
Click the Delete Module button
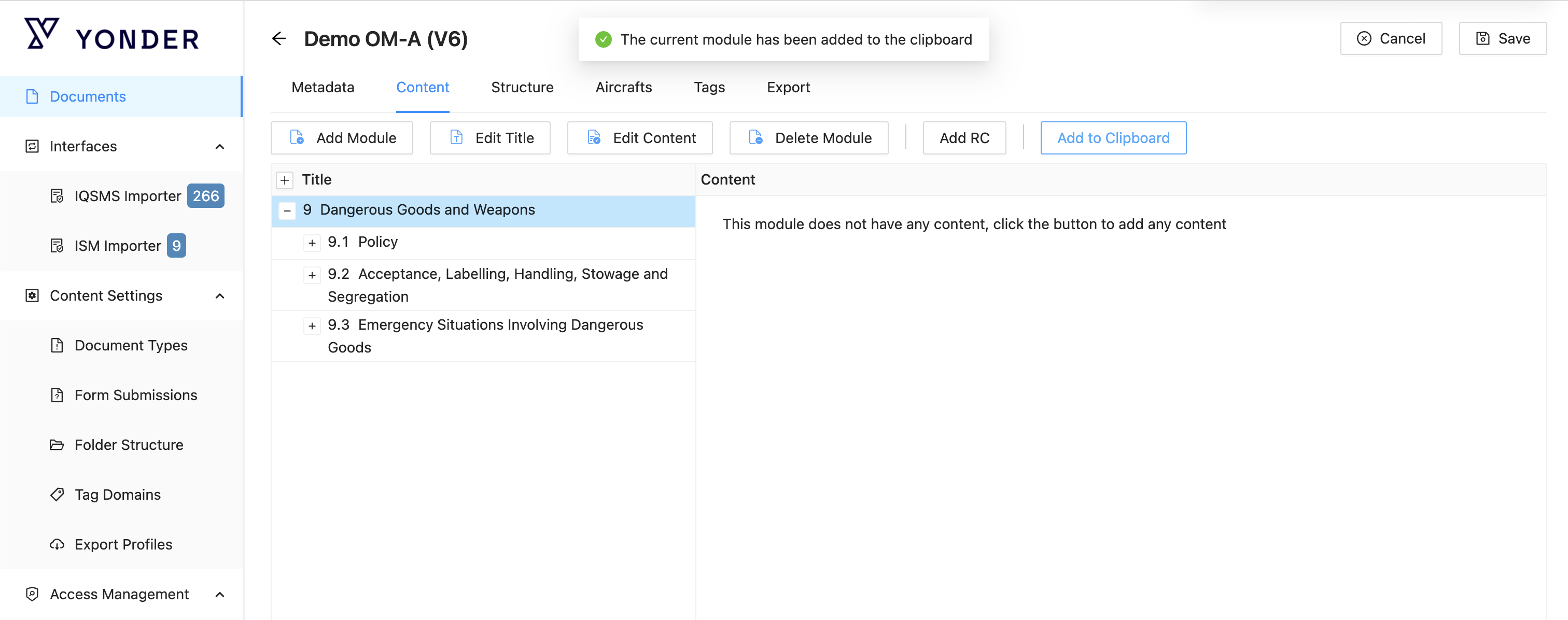point(808,138)
